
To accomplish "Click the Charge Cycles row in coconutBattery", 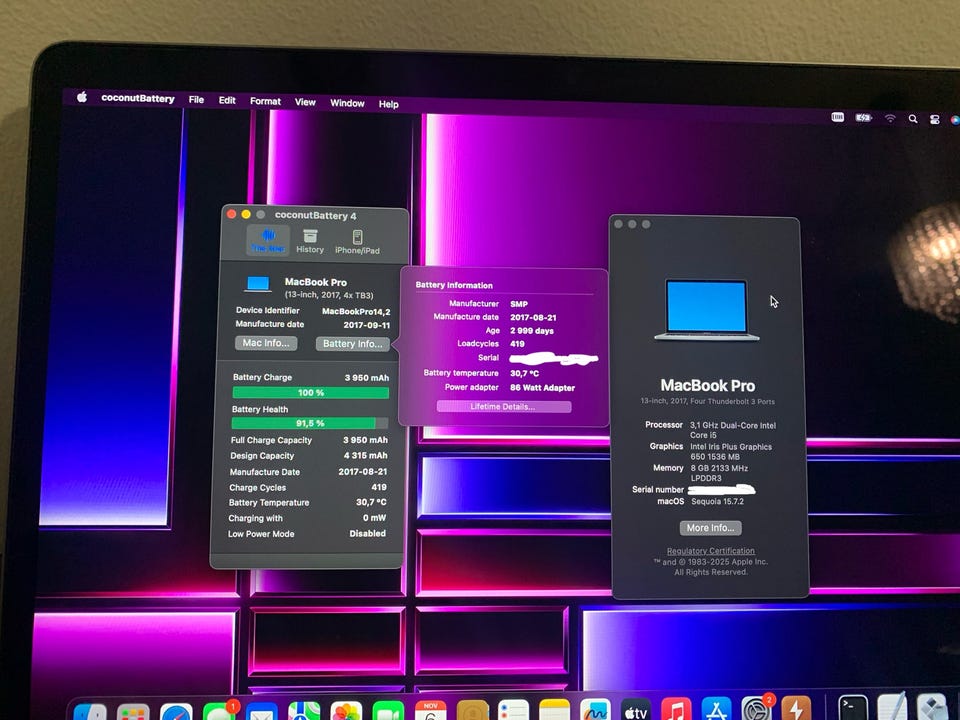I will click(x=307, y=487).
